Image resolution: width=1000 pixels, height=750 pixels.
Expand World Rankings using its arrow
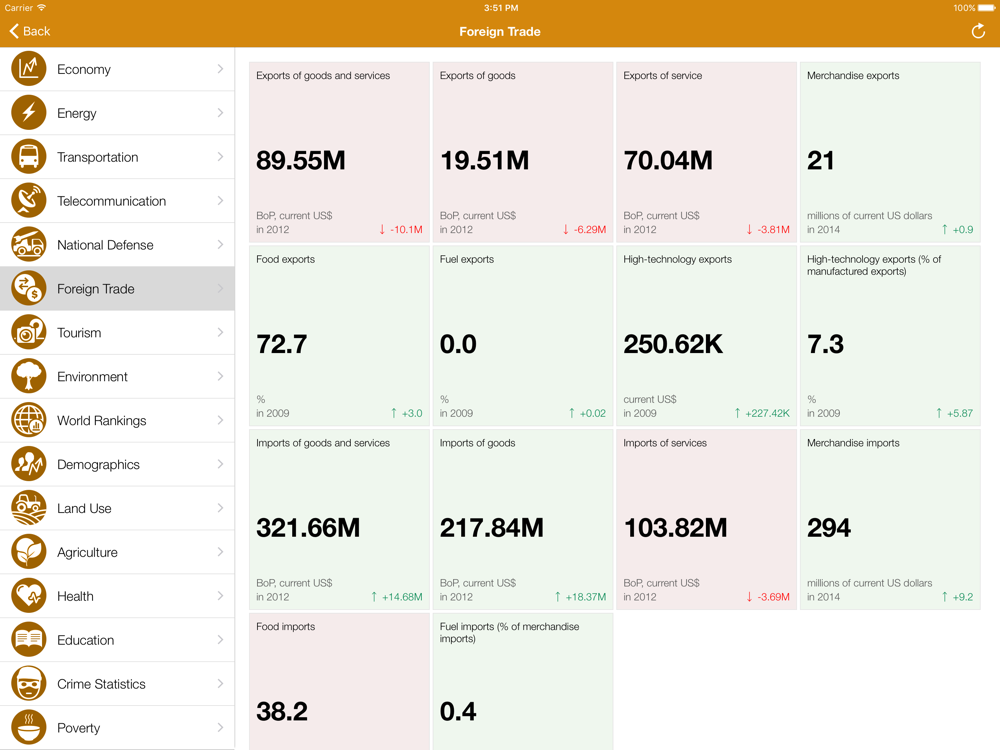[x=220, y=420]
